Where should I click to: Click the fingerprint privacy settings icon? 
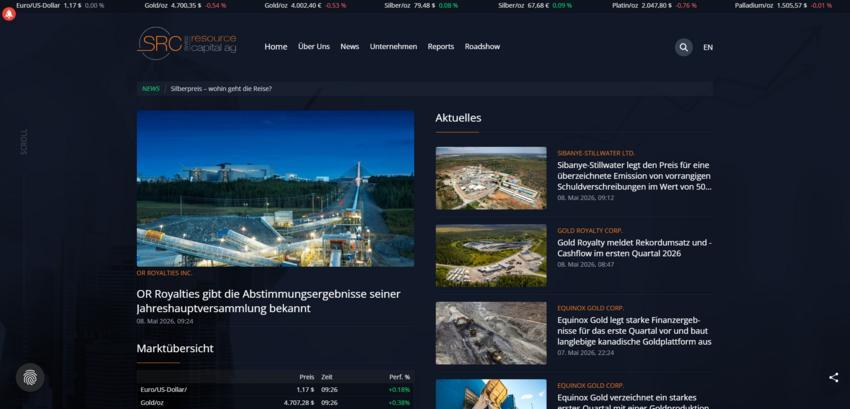pos(30,377)
